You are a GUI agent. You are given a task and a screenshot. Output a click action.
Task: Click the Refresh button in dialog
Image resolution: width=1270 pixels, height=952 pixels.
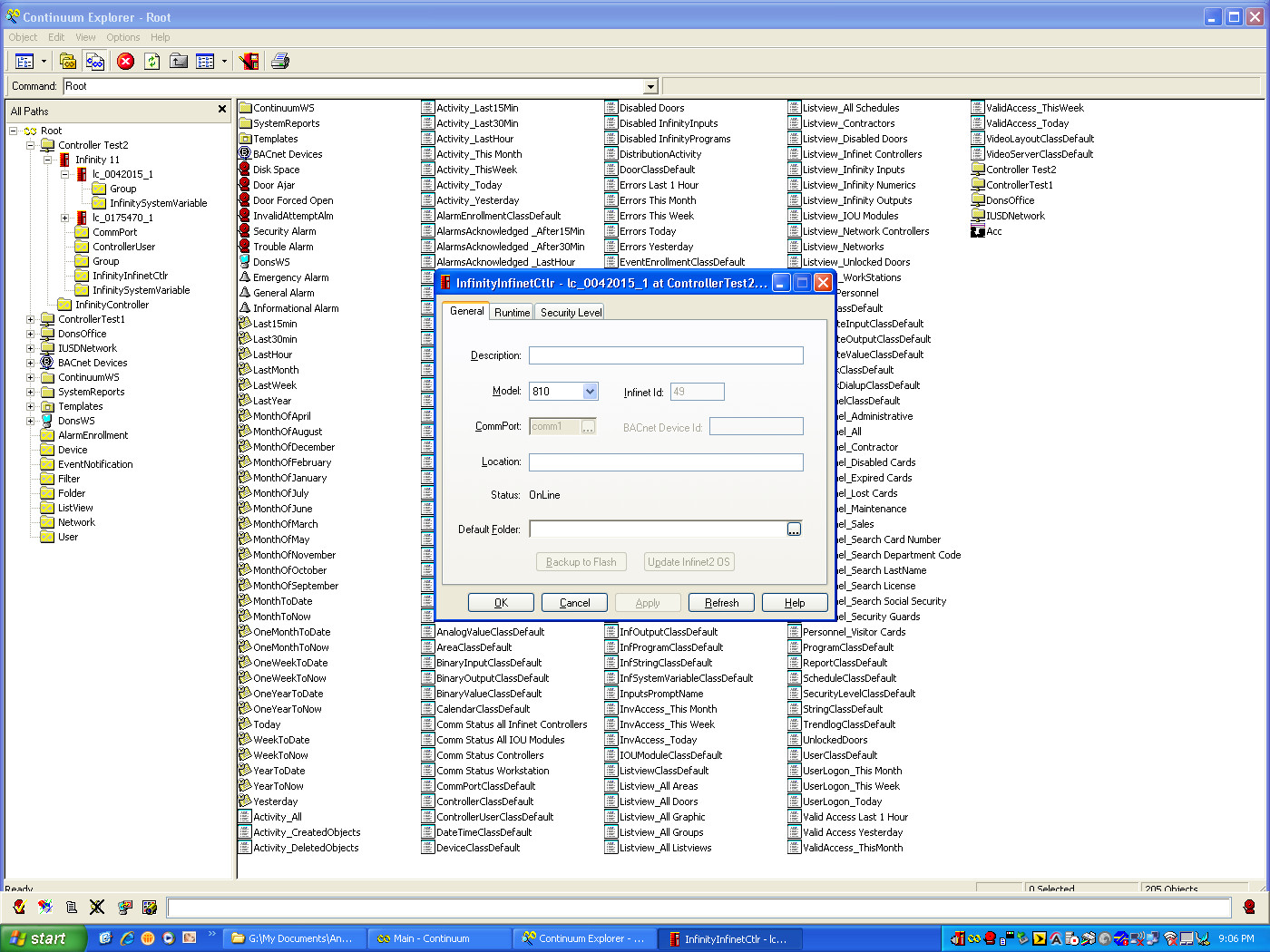[721, 602]
